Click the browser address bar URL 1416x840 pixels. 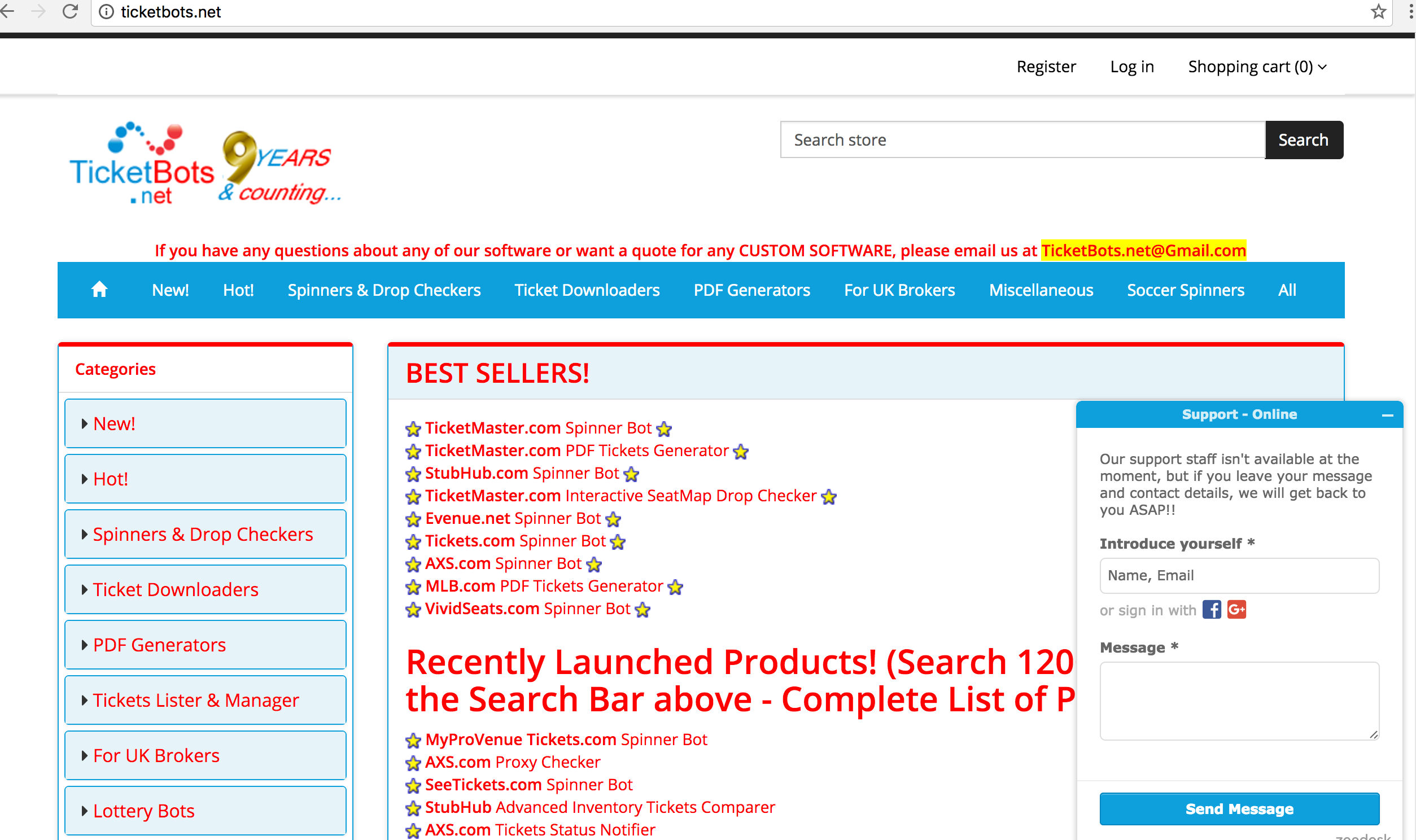coord(171,12)
